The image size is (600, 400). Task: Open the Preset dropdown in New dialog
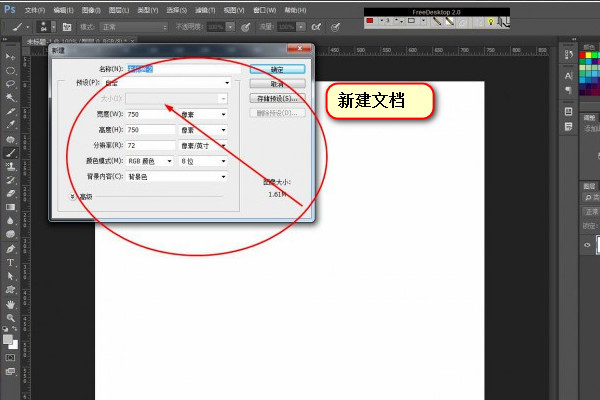click(167, 83)
